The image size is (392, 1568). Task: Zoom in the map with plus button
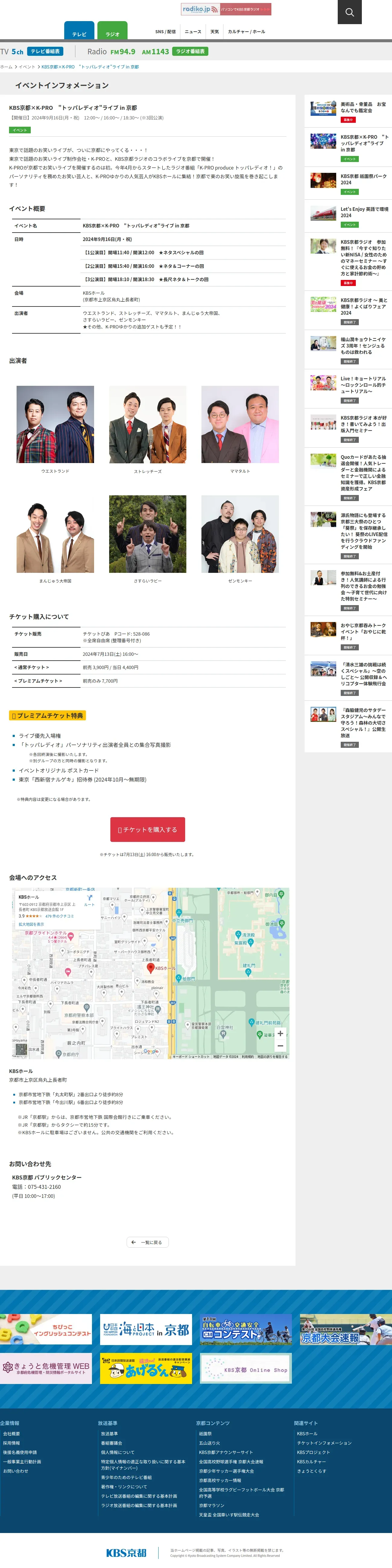(280, 1033)
